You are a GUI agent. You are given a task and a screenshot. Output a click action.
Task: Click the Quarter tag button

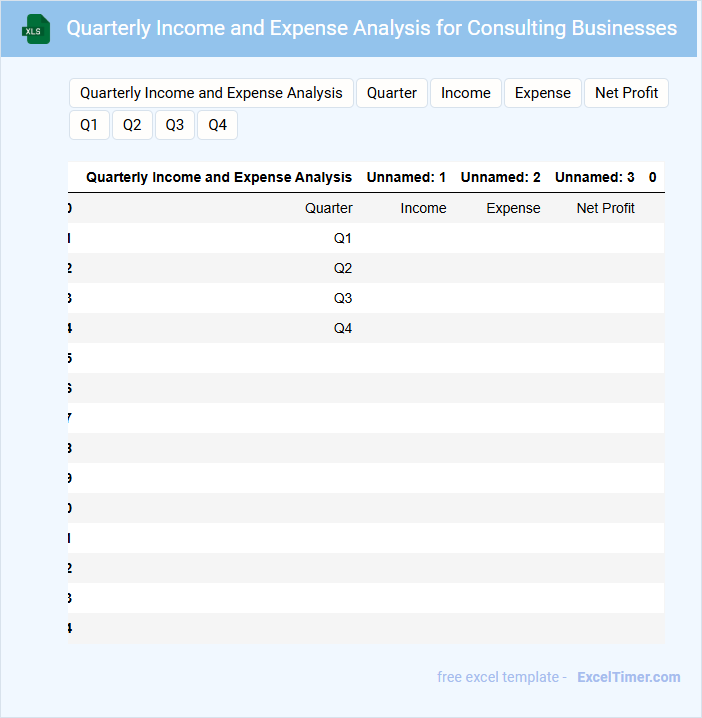[x=392, y=93]
